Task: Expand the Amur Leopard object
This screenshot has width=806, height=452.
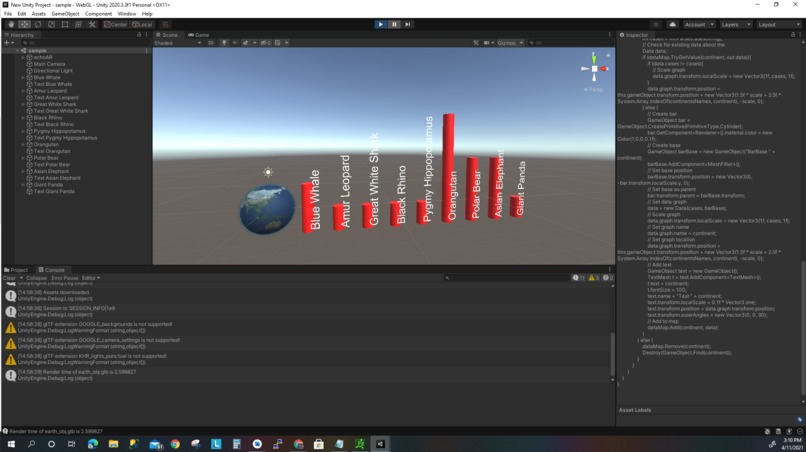Action: 23,91
